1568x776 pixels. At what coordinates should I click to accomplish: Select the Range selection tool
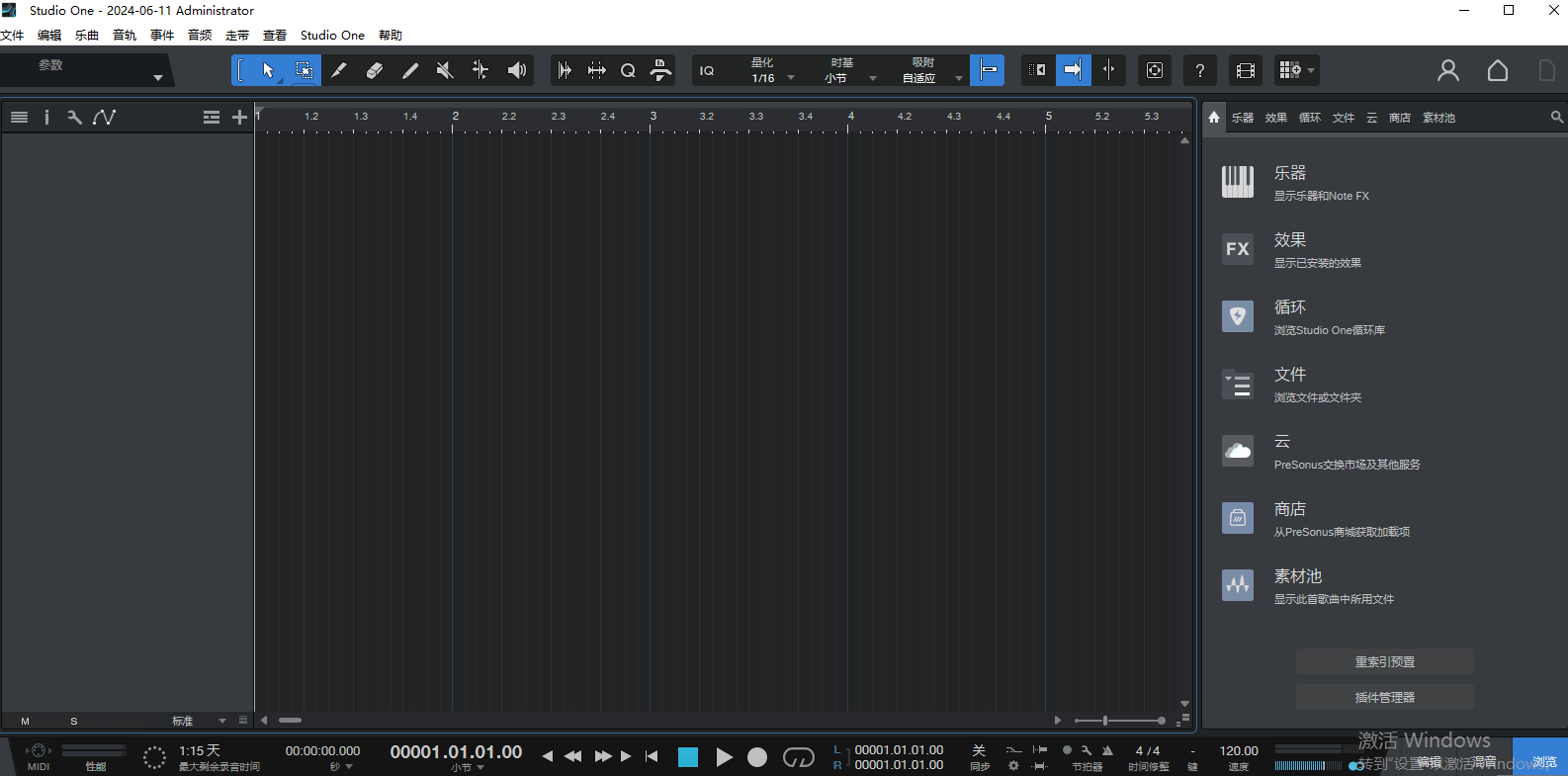click(x=305, y=70)
